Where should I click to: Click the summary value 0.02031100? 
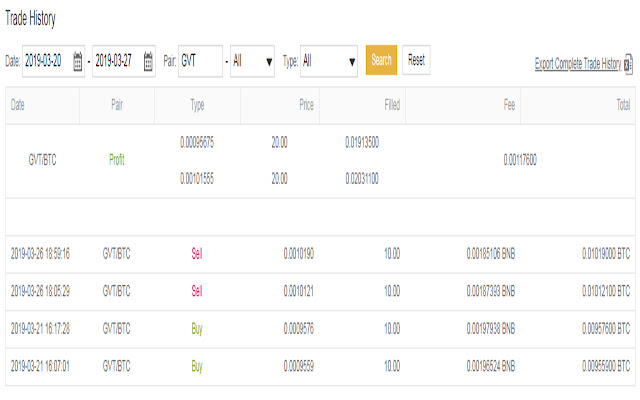pos(362,178)
